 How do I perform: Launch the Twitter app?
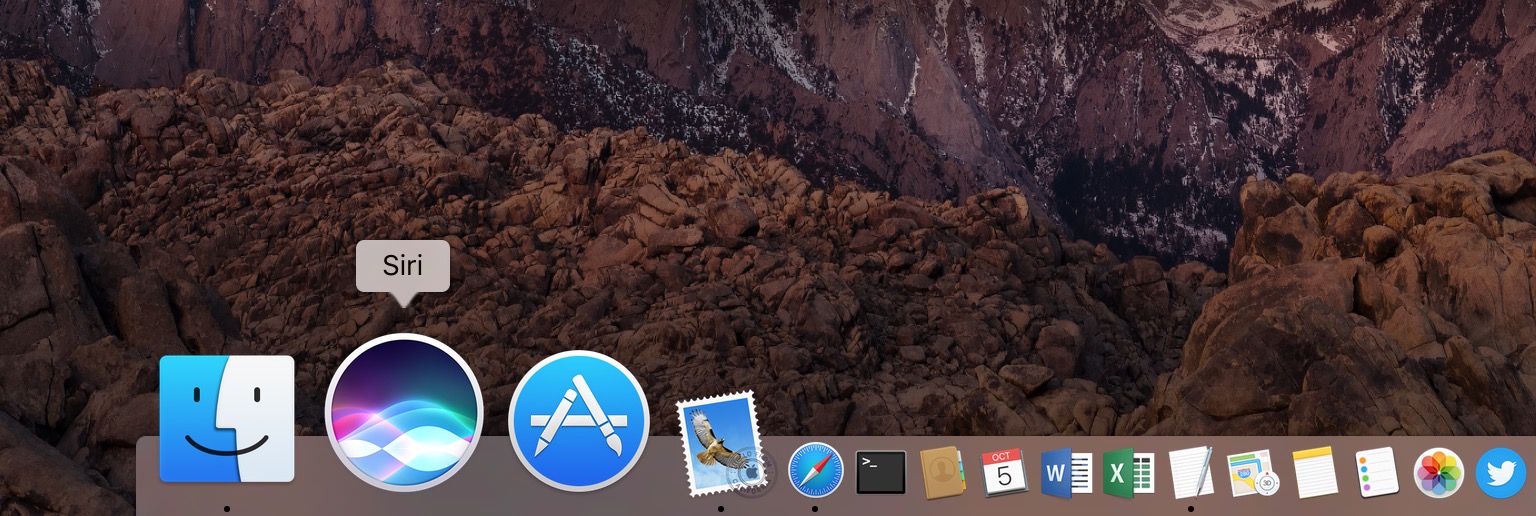click(x=1502, y=473)
